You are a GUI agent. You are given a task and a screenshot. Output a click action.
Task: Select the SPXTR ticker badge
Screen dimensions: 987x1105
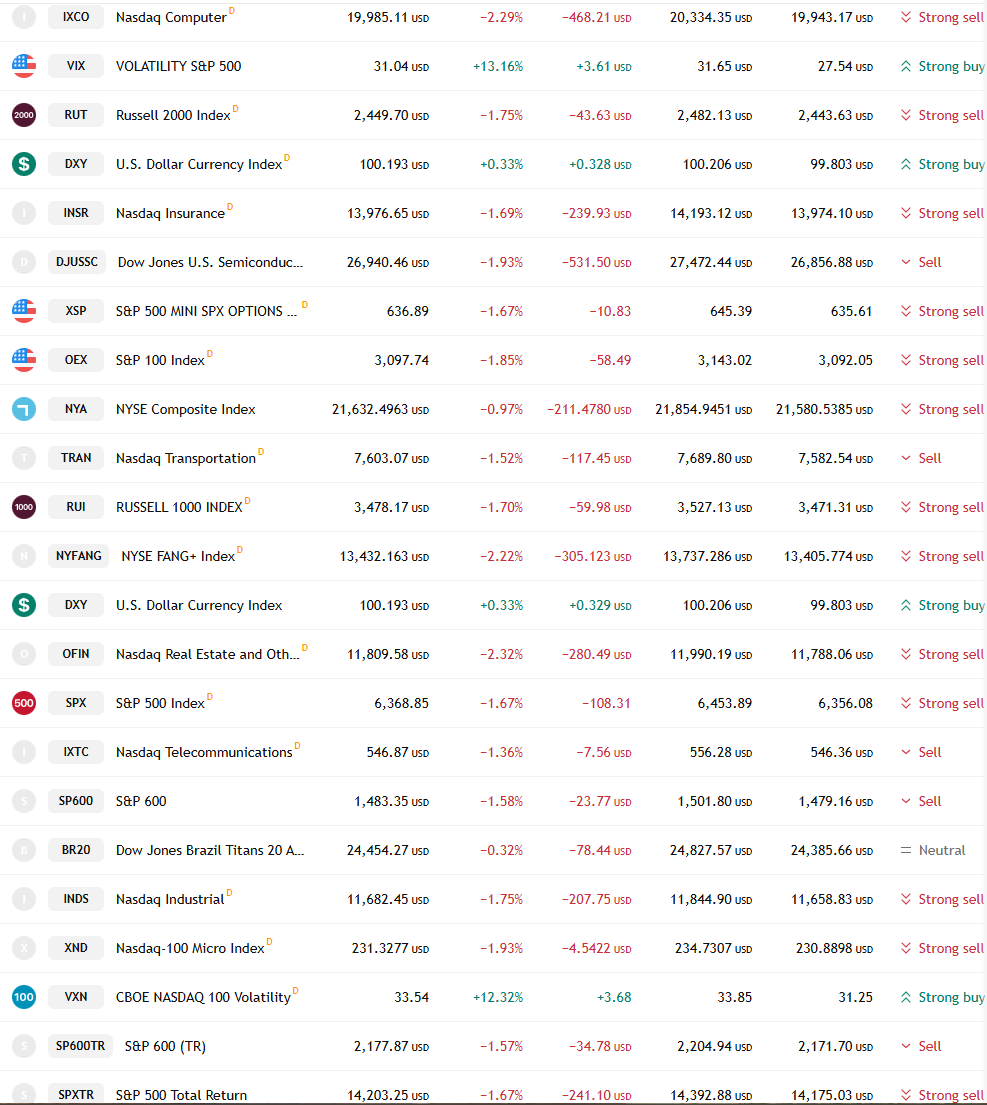coord(76,1095)
